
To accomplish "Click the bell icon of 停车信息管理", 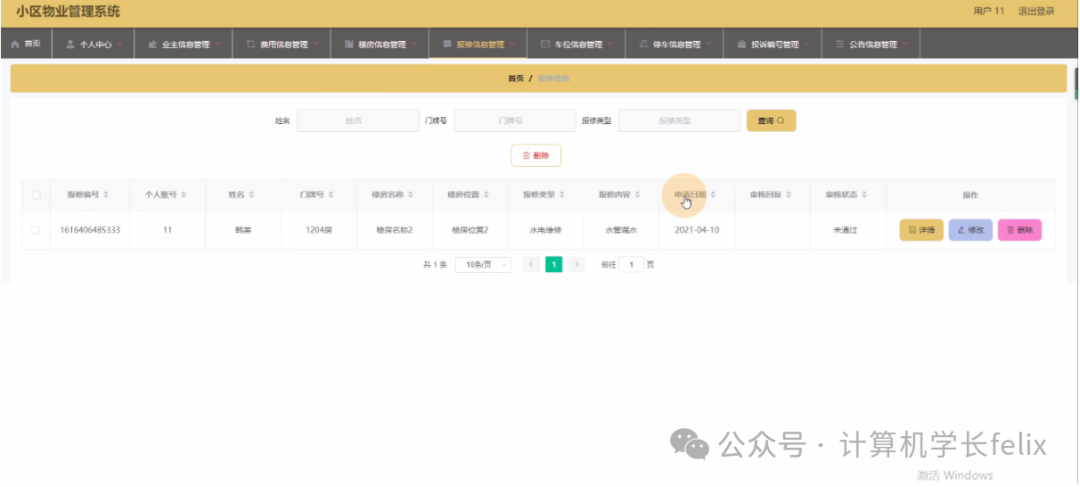I will pyautogui.click(x=643, y=44).
